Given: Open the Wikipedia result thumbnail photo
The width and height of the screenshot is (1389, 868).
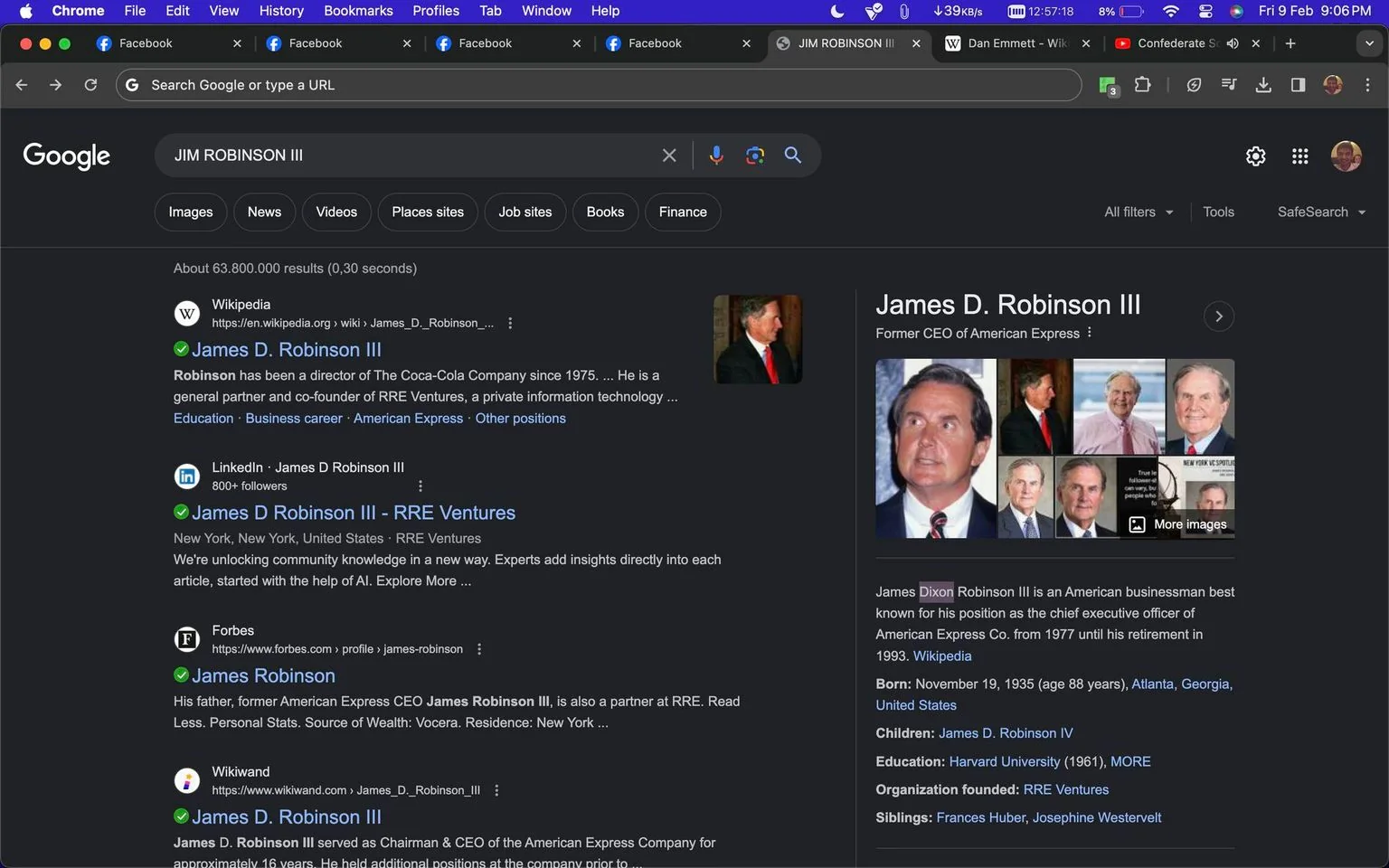Looking at the screenshot, I should (x=758, y=339).
